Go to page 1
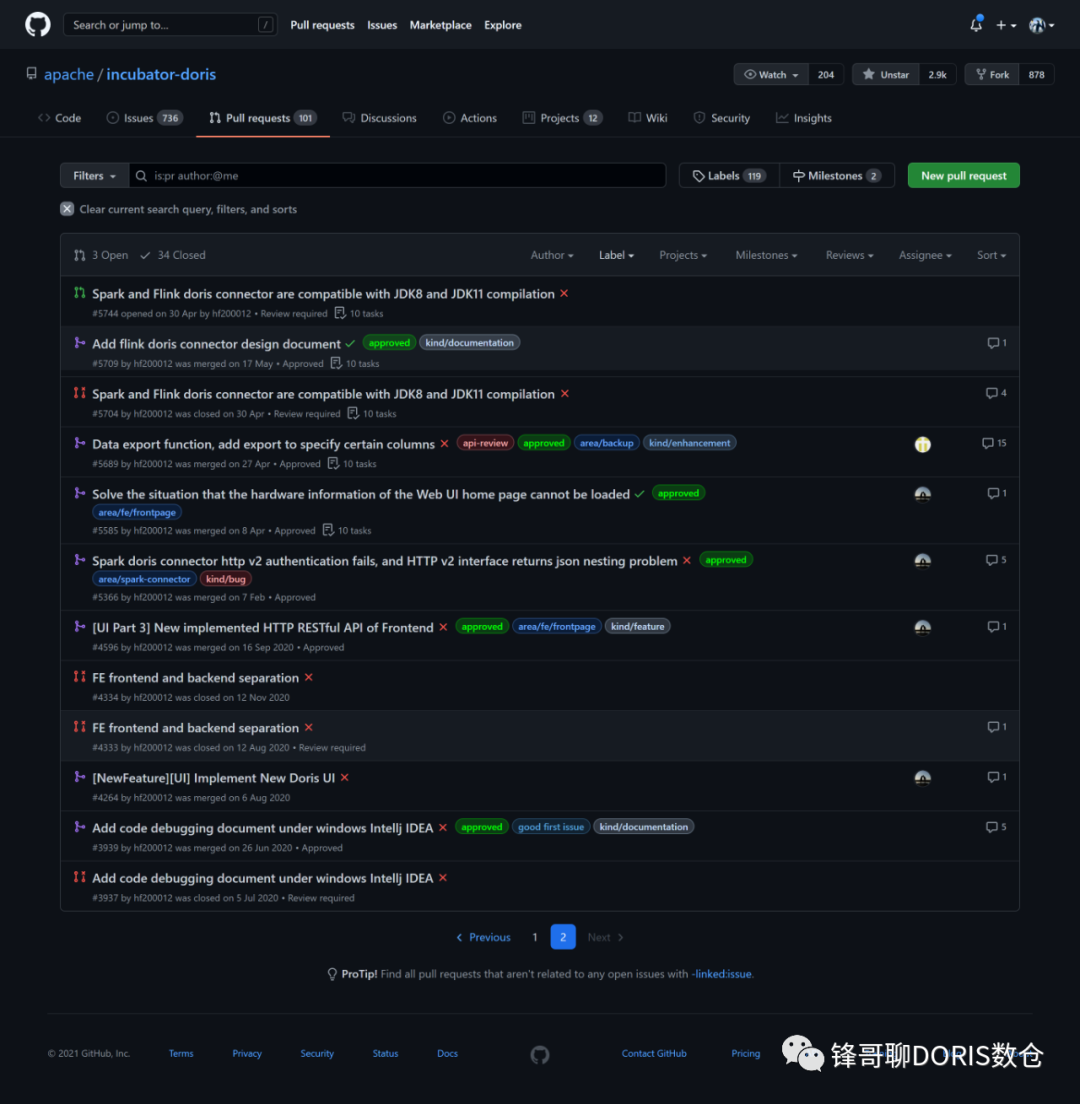 click(534, 937)
